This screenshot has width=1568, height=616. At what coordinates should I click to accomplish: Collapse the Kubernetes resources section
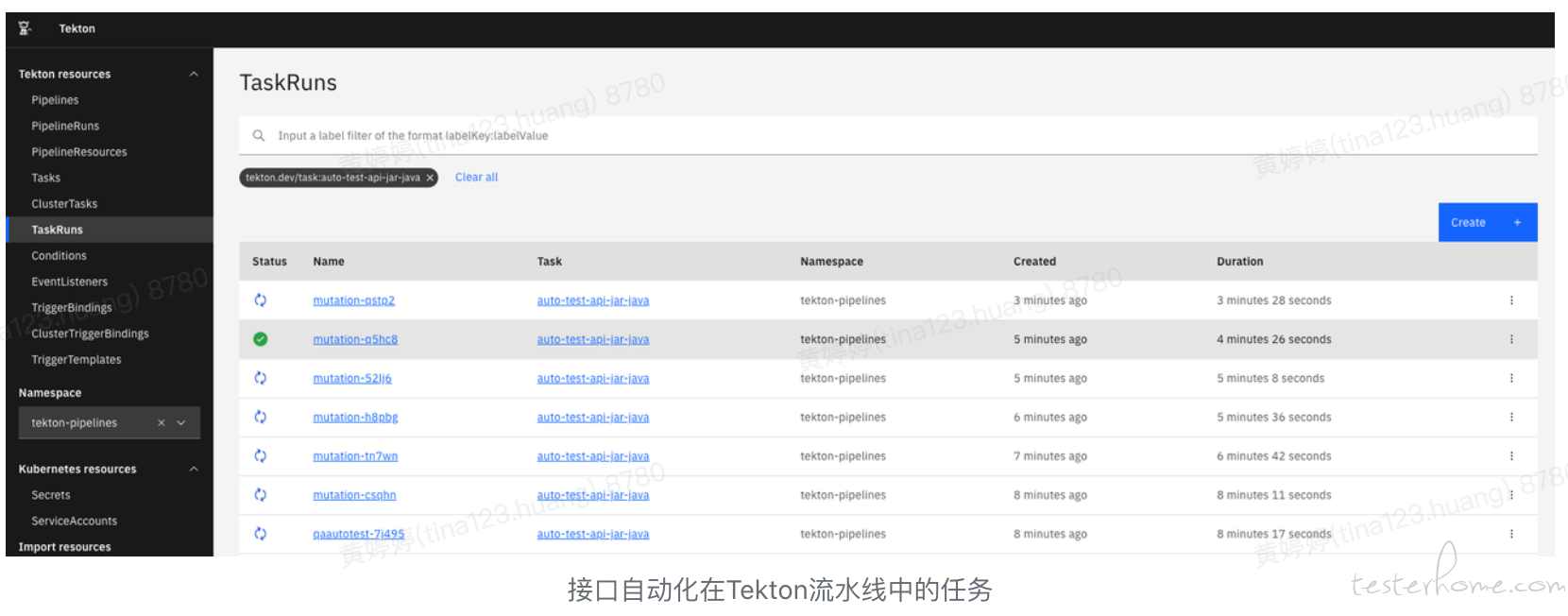[194, 469]
